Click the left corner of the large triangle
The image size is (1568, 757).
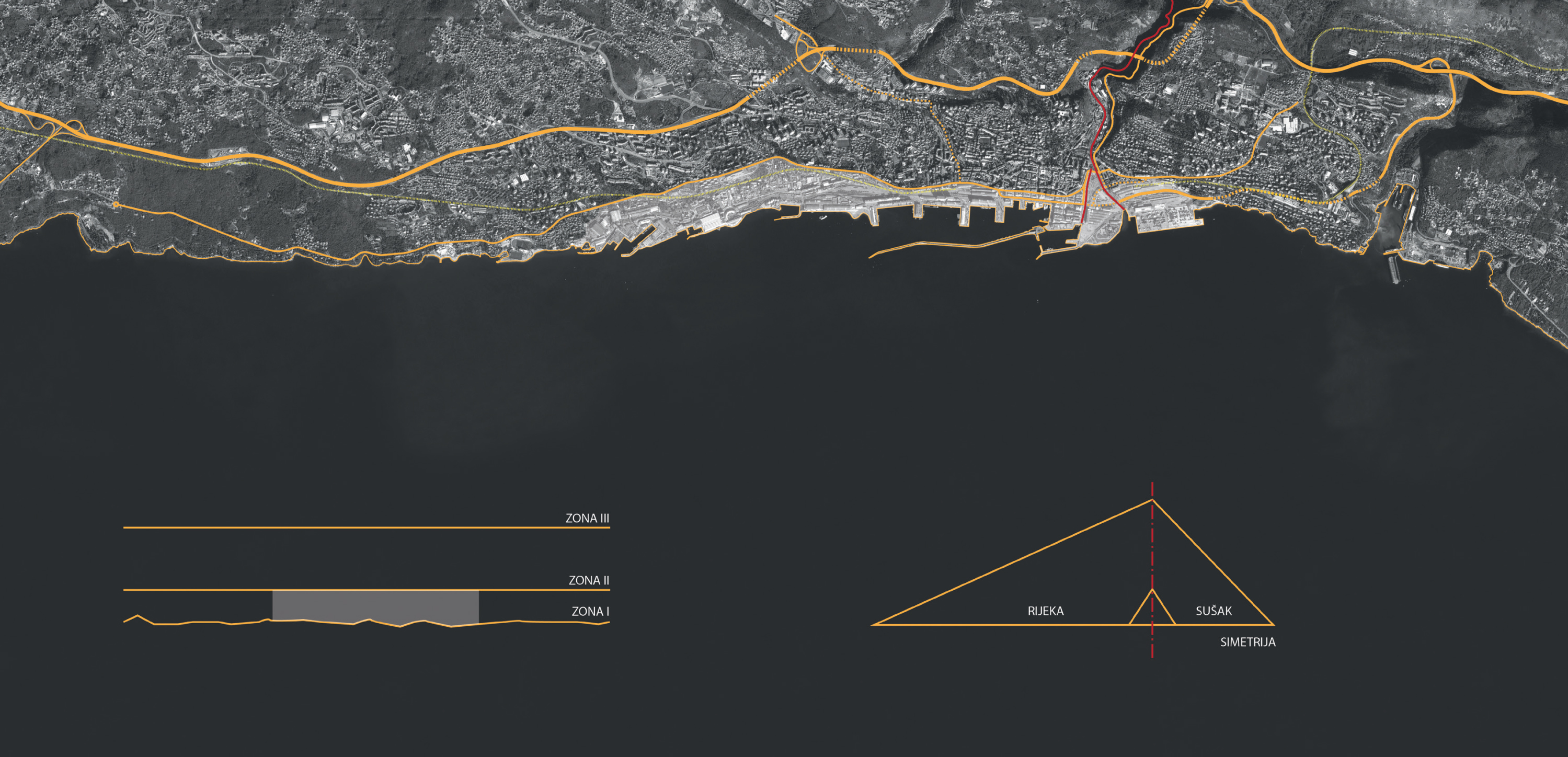pos(874,624)
